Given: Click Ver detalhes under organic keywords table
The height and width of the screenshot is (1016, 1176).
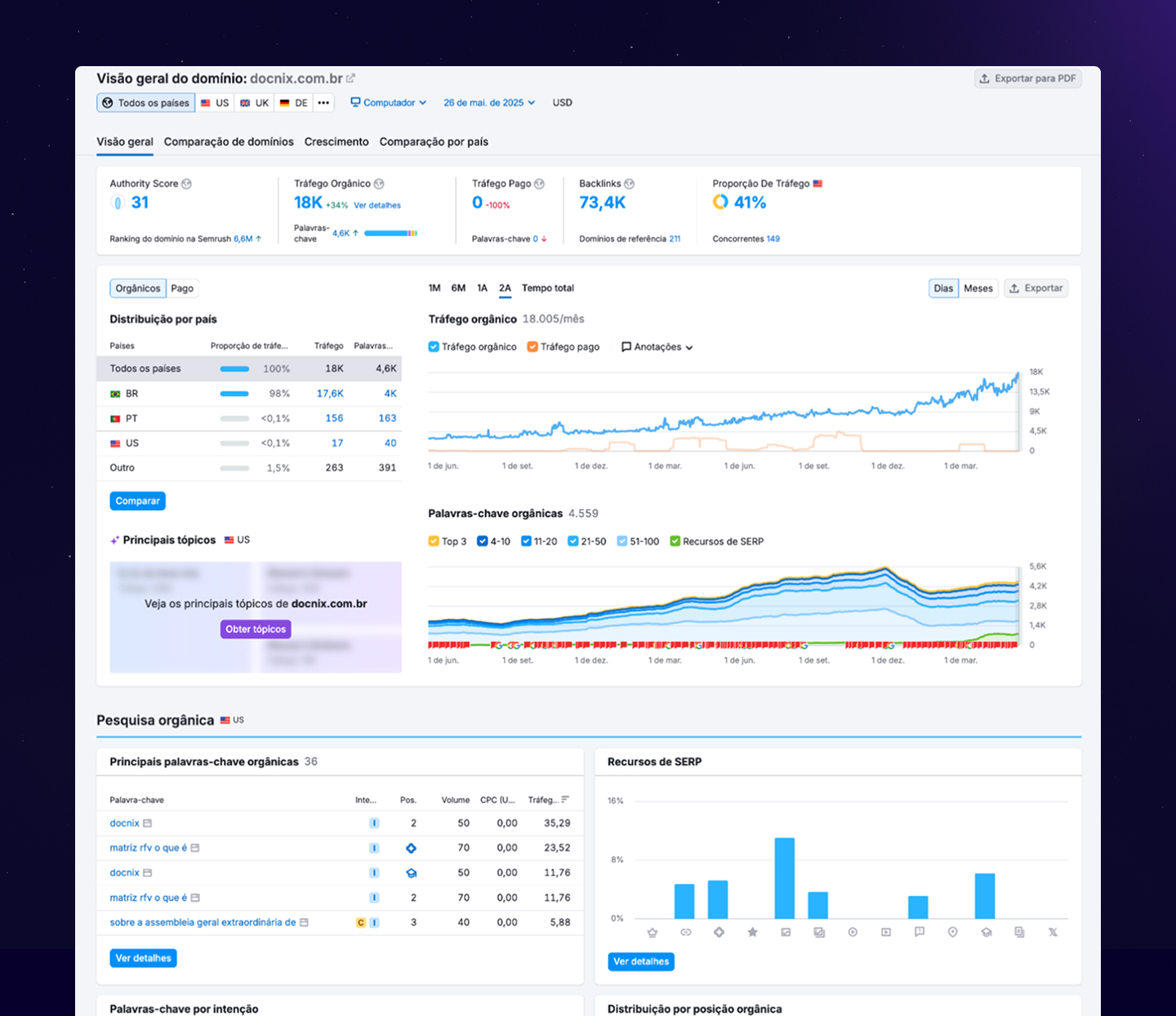Looking at the screenshot, I should coord(143,958).
